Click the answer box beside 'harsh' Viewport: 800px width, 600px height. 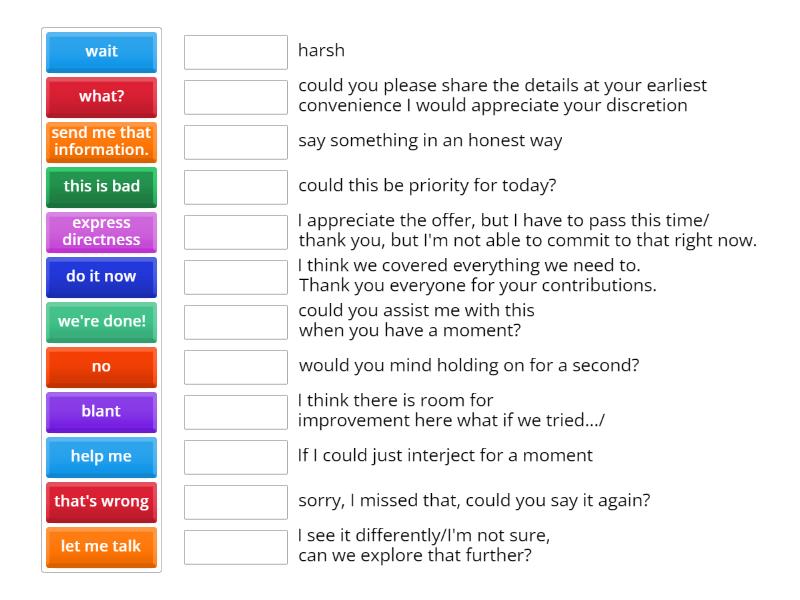coord(235,50)
